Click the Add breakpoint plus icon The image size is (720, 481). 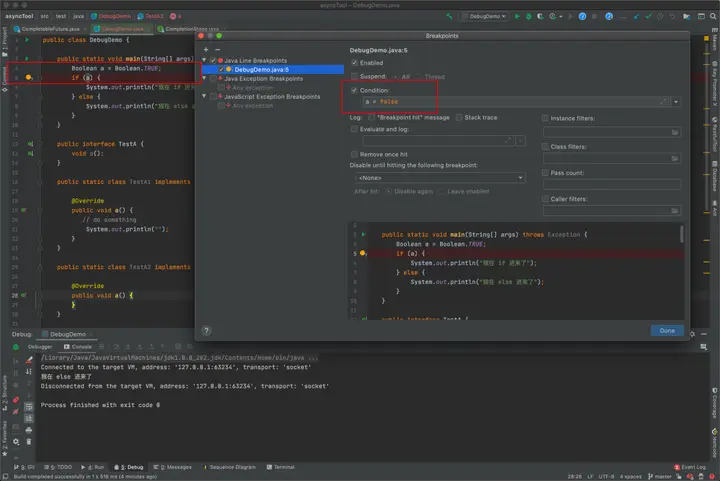click(206, 49)
